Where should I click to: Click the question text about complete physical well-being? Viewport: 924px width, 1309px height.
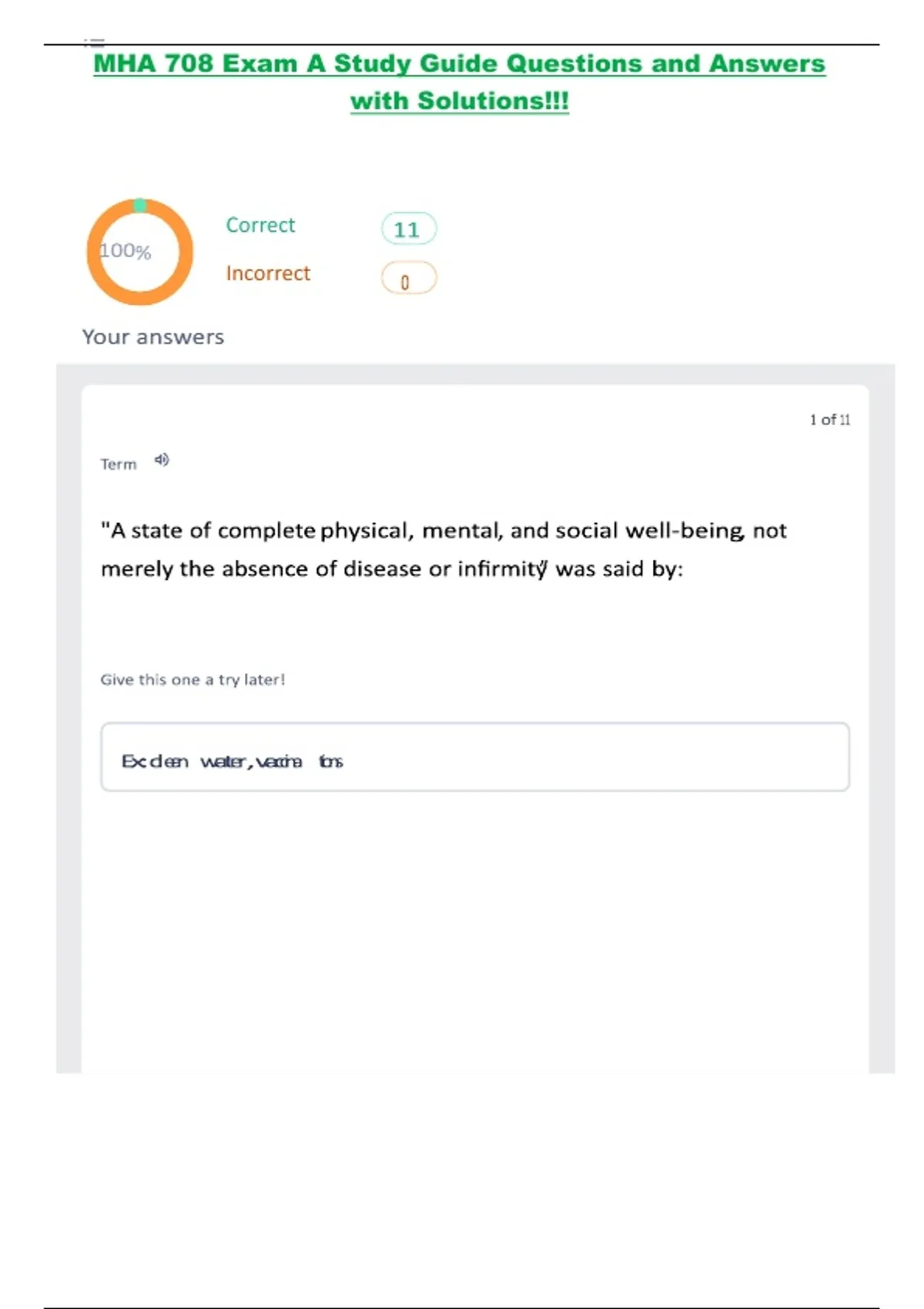click(x=443, y=550)
